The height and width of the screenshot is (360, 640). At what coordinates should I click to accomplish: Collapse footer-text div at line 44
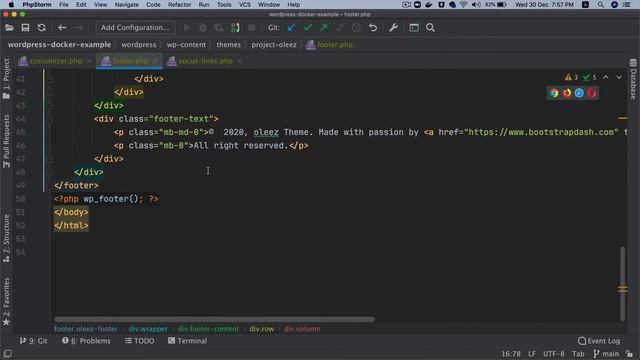[50, 119]
